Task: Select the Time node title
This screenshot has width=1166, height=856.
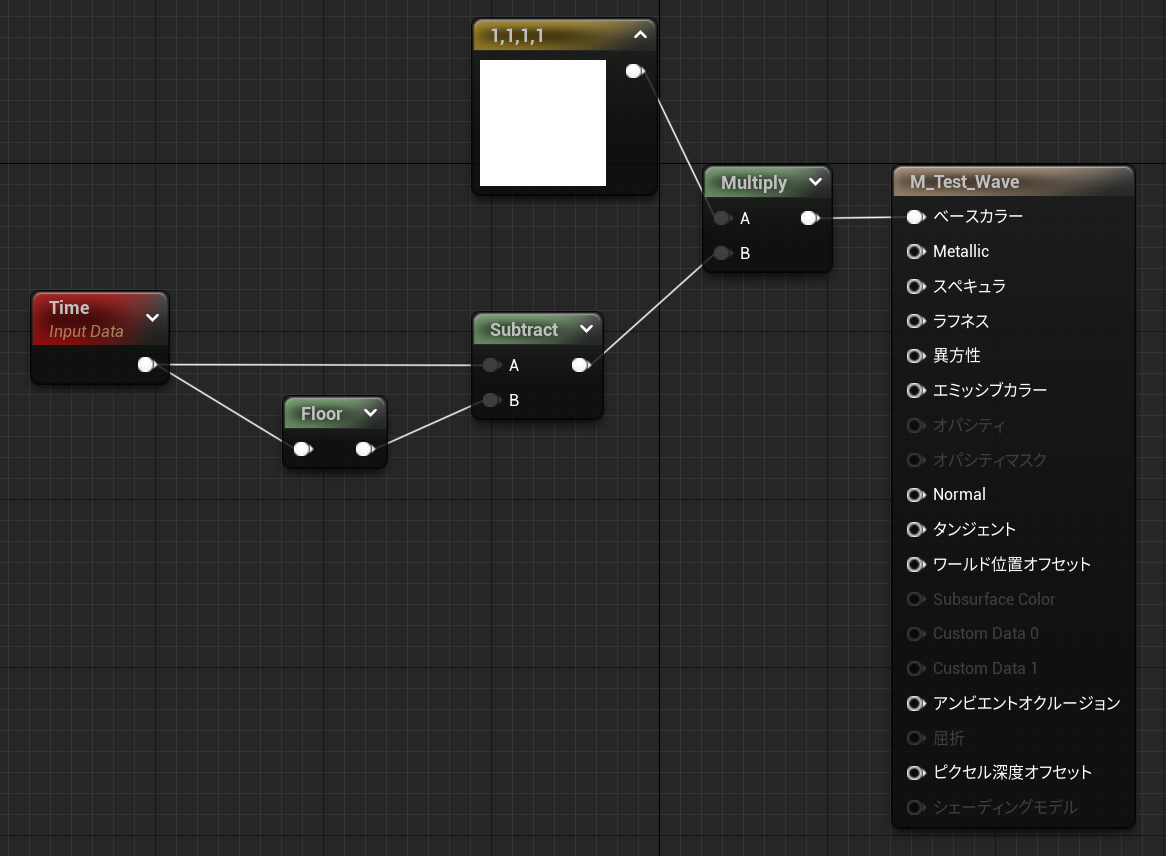Action: [x=69, y=308]
